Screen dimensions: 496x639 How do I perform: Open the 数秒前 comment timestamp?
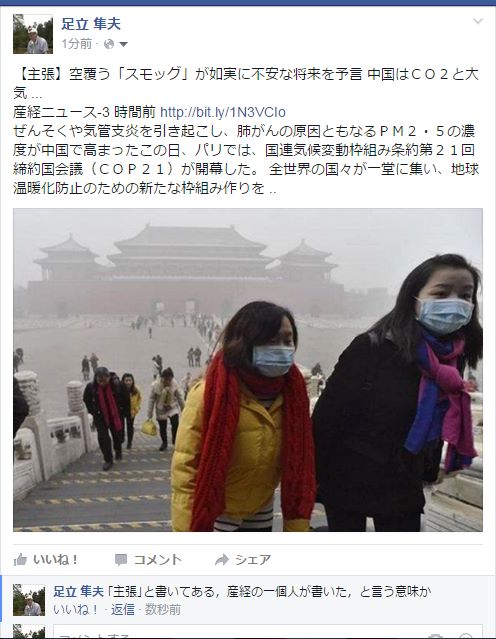click(x=163, y=610)
